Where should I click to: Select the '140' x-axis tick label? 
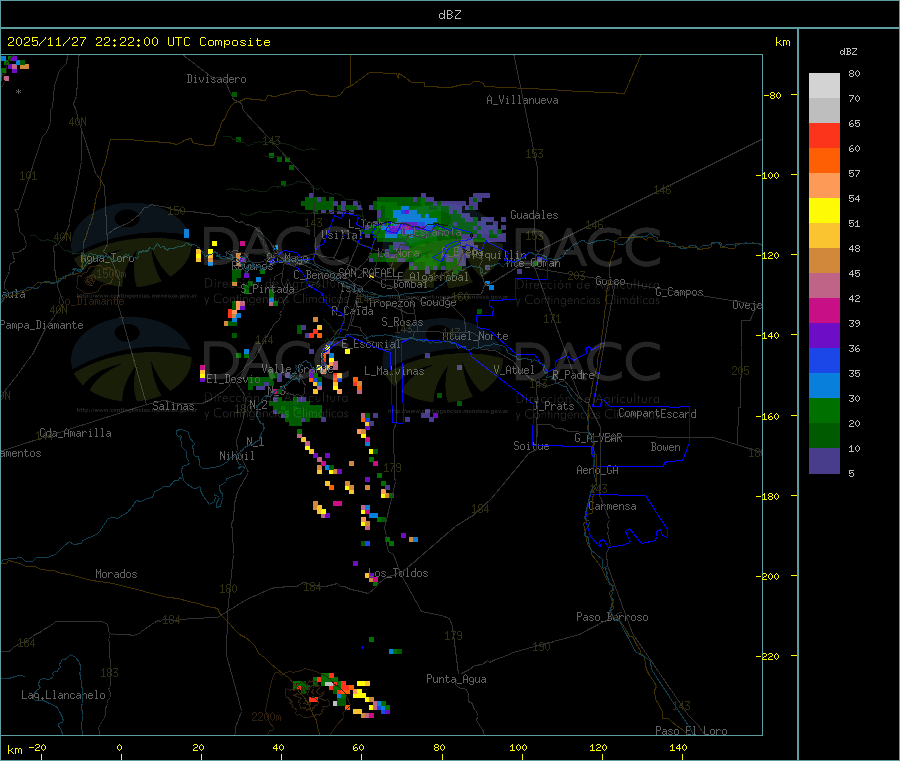point(678,747)
